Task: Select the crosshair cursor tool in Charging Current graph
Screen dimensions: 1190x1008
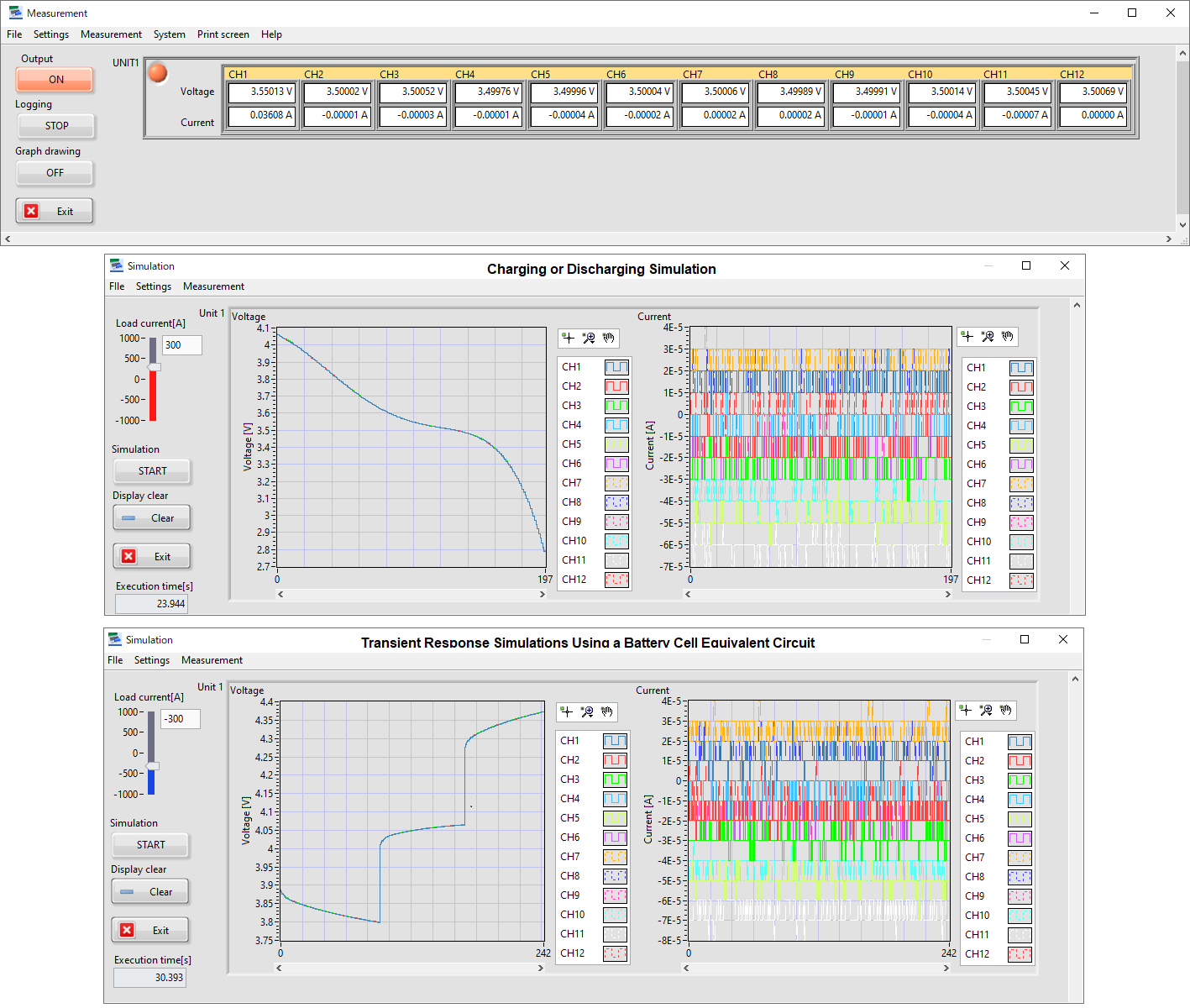Action: [967, 336]
